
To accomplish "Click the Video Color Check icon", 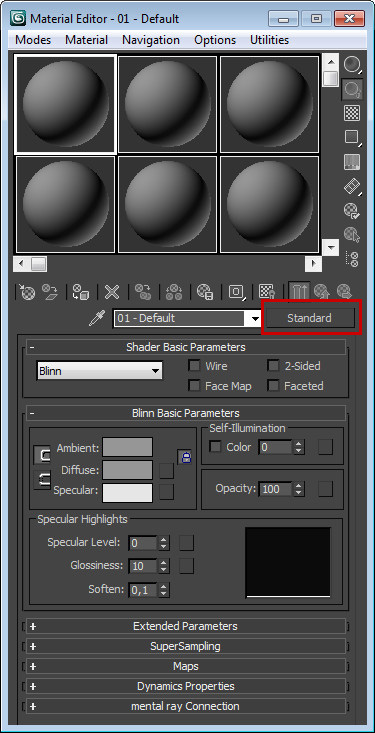I will tap(352, 162).
